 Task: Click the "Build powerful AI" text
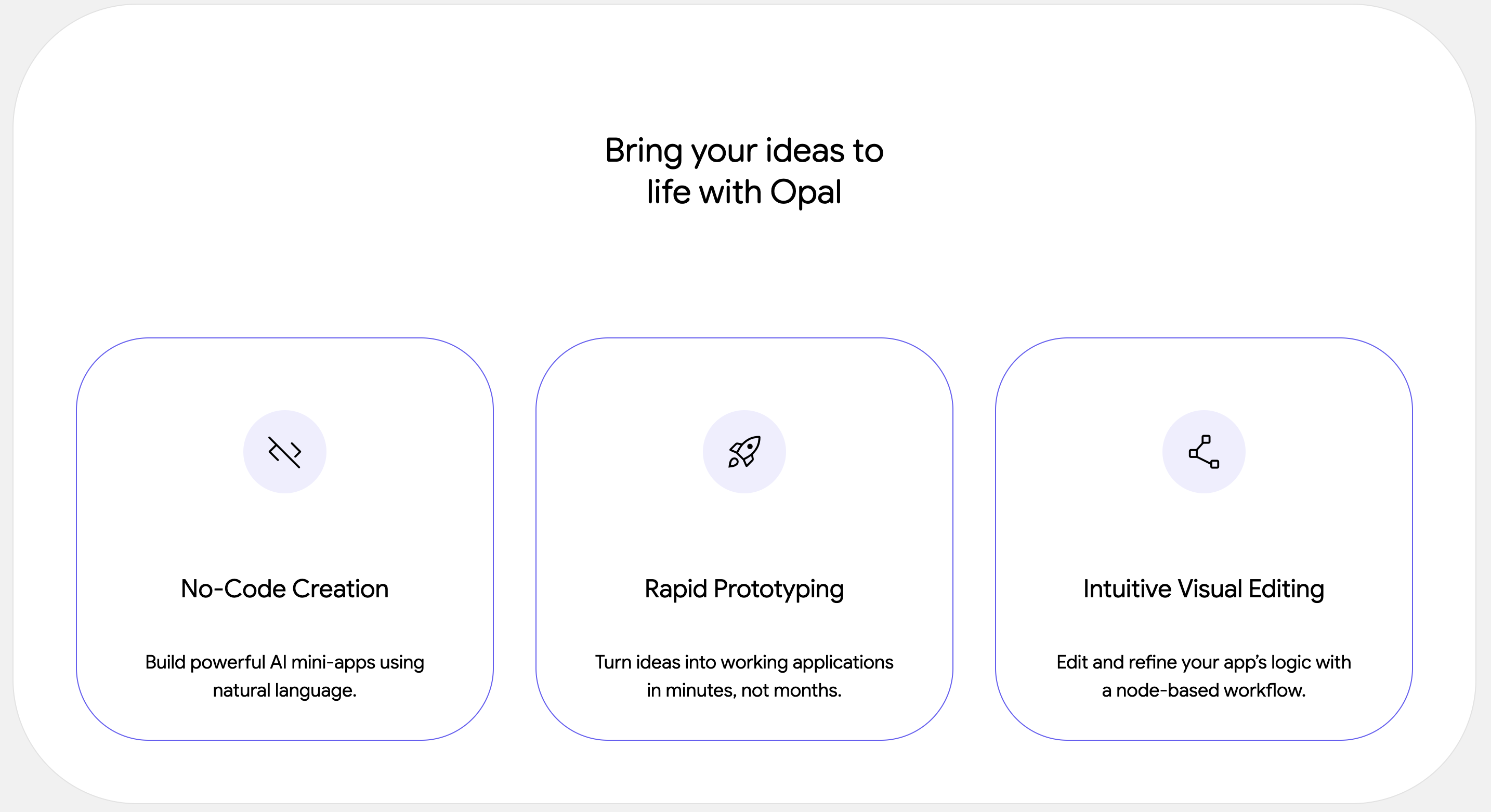(x=216, y=662)
